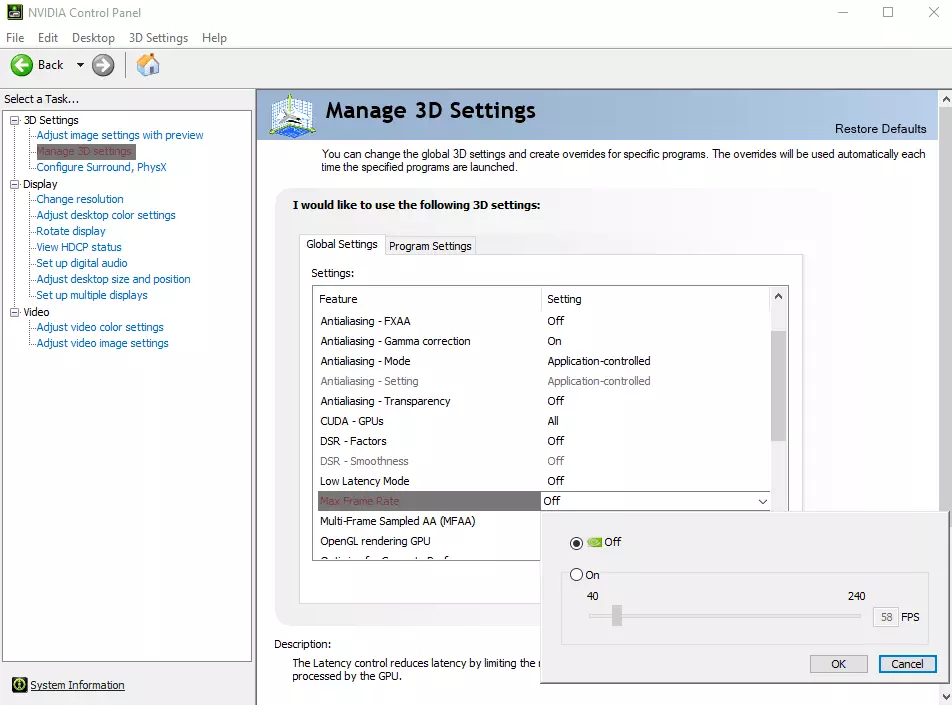Collapse the Display tree node
The width and height of the screenshot is (952, 705).
[x=14, y=184]
